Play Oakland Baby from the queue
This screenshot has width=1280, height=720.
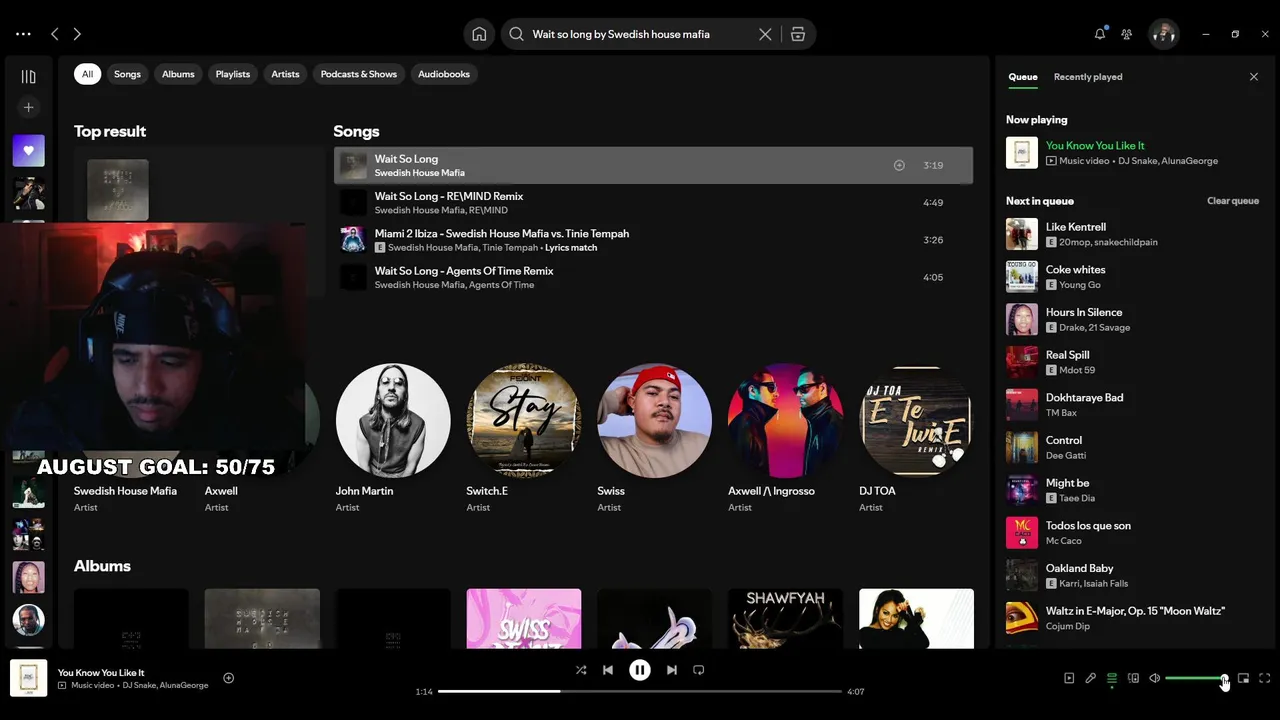[x=1133, y=576]
